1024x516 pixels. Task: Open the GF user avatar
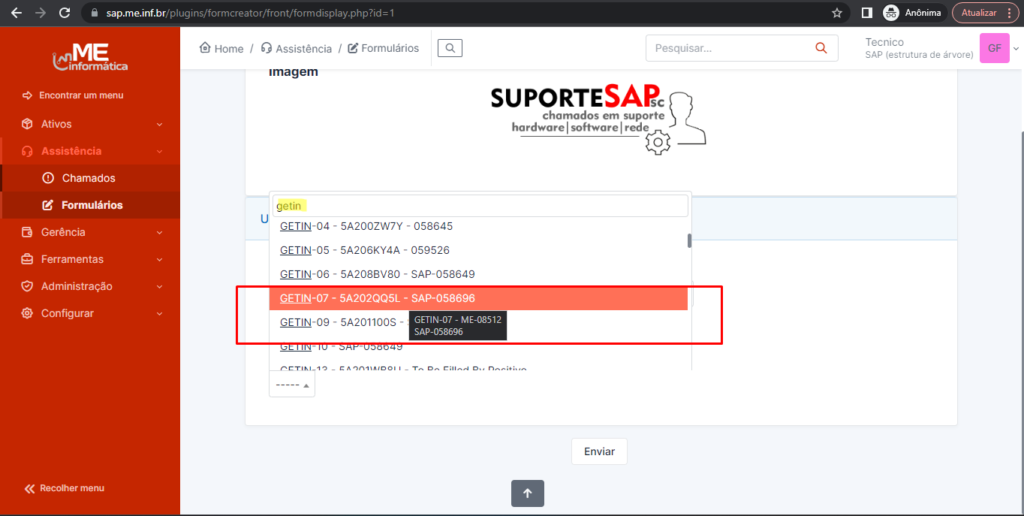995,48
